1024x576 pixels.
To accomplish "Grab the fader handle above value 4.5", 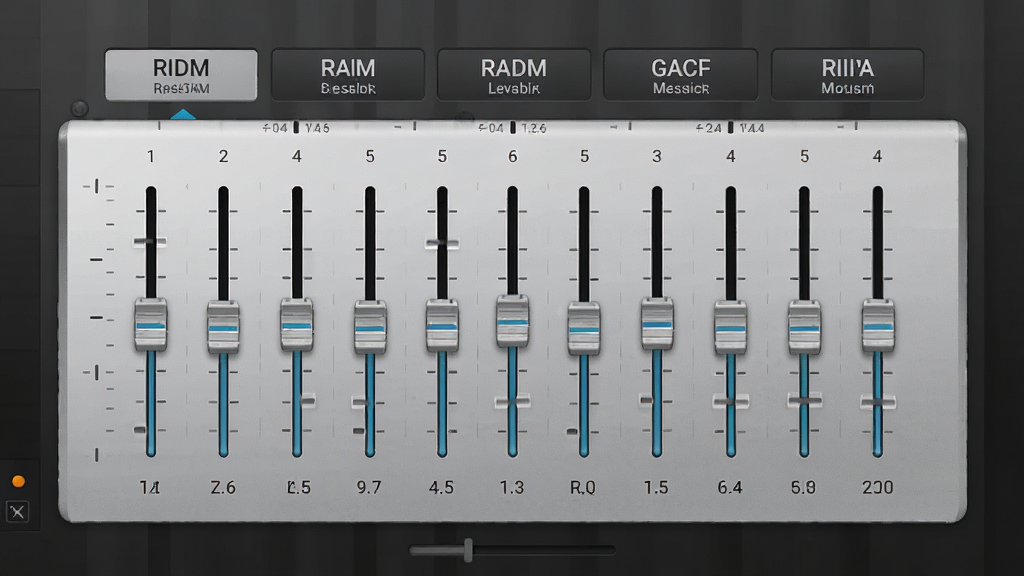I will [442, 326].
